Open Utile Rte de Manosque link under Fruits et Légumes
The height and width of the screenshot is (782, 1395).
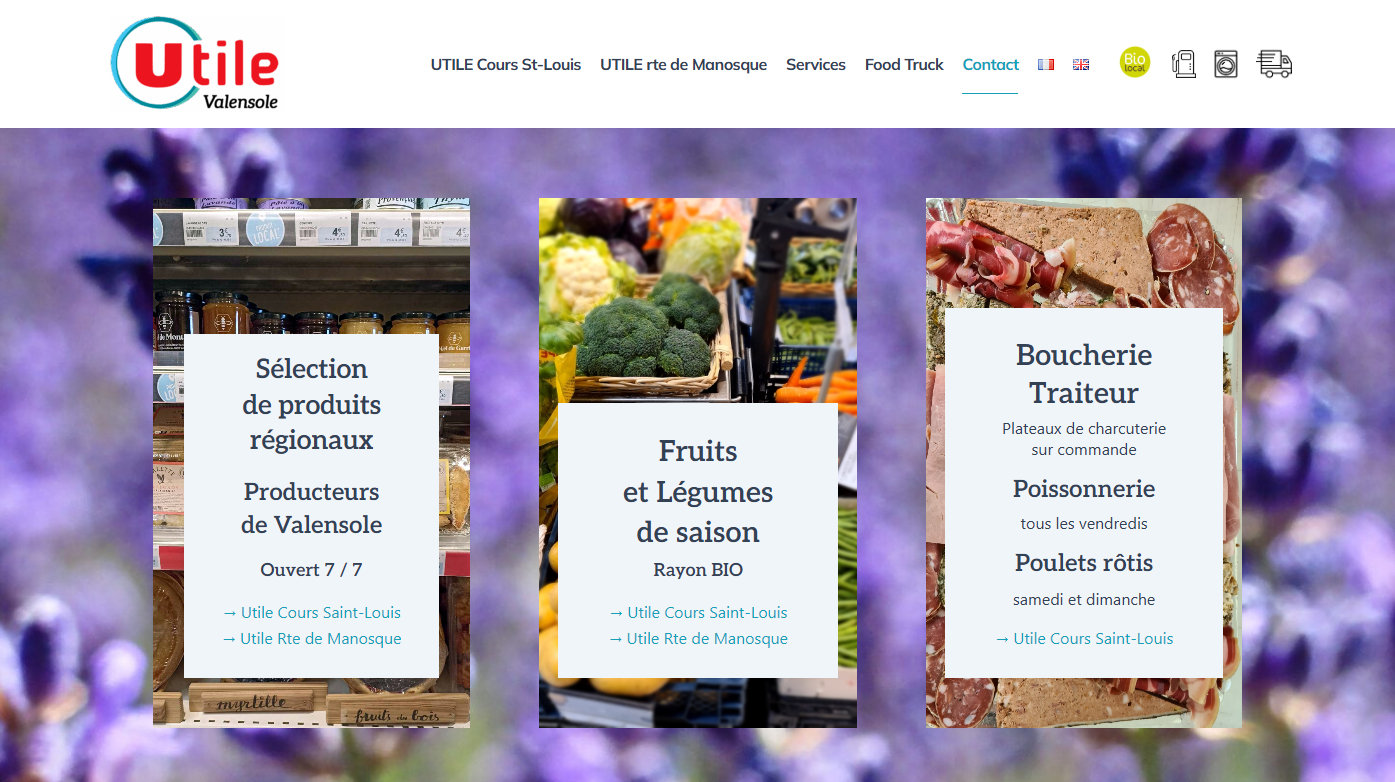click(x=698, y=639)
